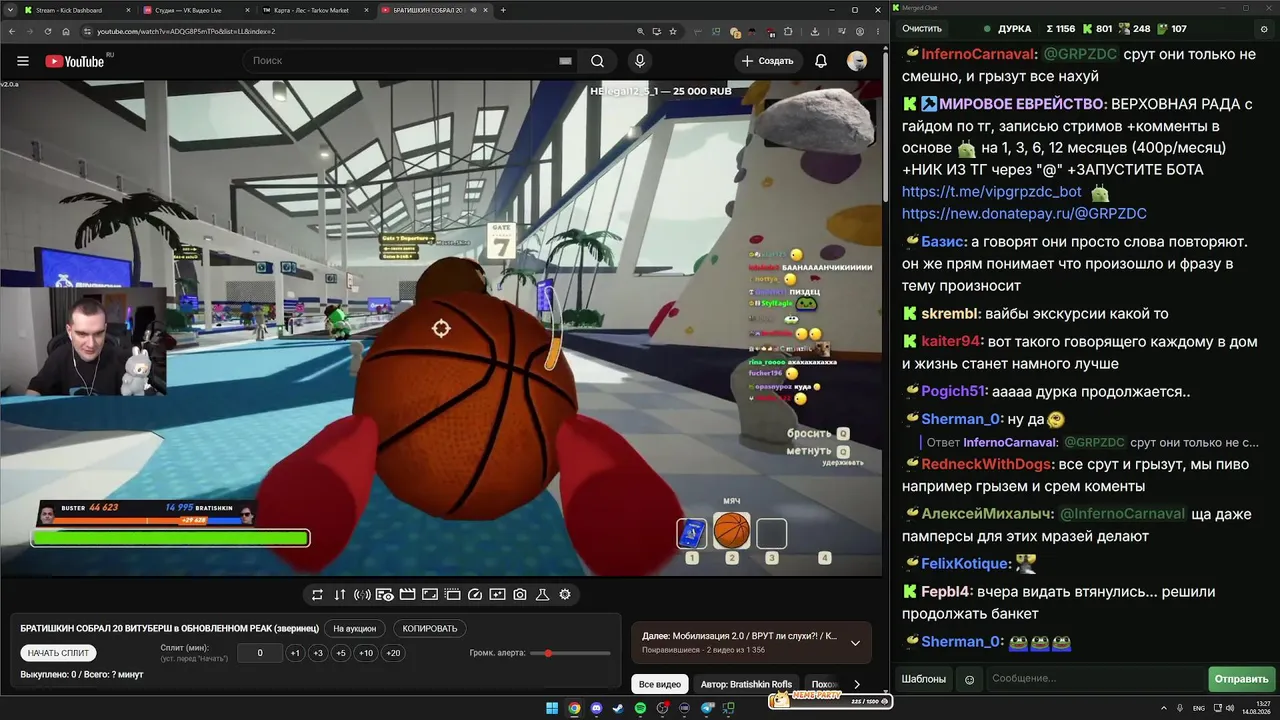Click the speedometer icon in the player toolbar
Image resolution: width=1280 pixels, height=720 pixels.
(475, 594)
